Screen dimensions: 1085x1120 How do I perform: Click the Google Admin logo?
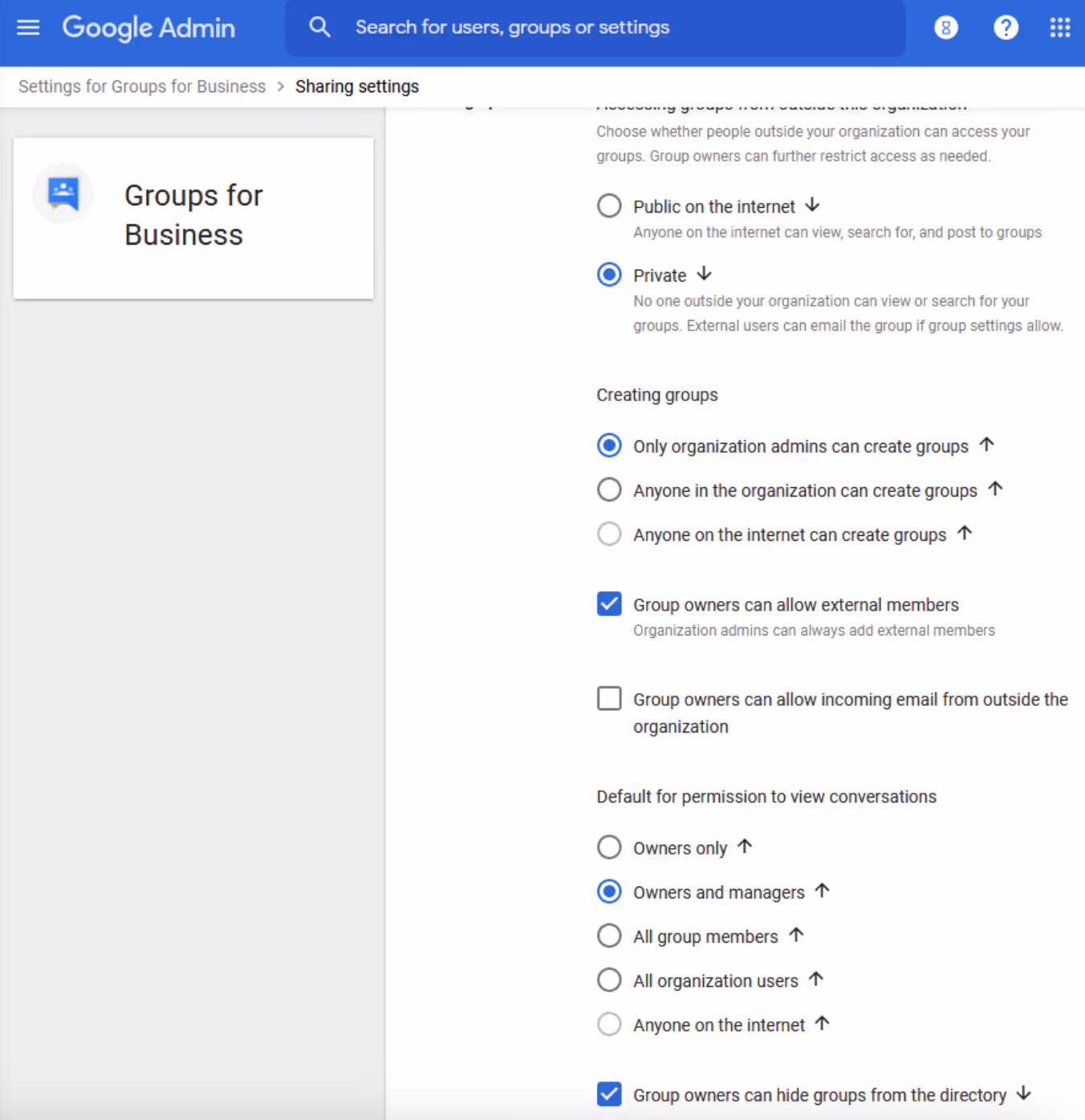coord(149,27)
